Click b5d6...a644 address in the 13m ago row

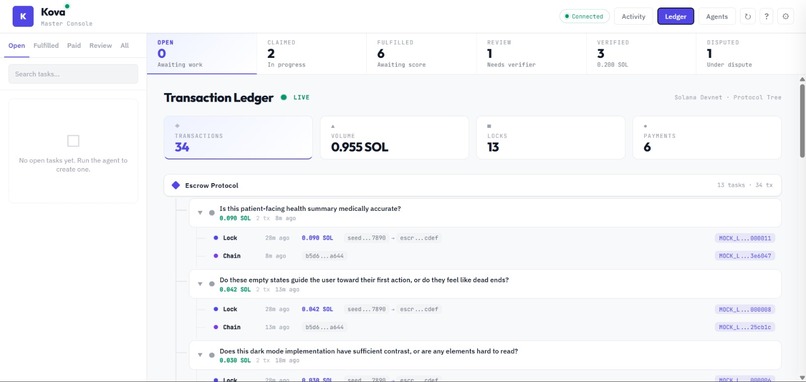[x=324, y=327]
